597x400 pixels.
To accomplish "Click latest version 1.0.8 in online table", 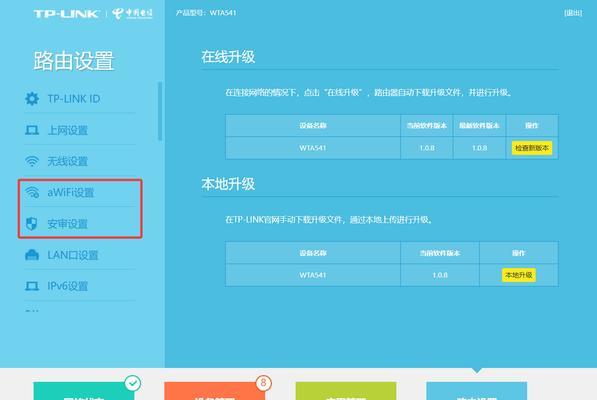I will point(479,148).
